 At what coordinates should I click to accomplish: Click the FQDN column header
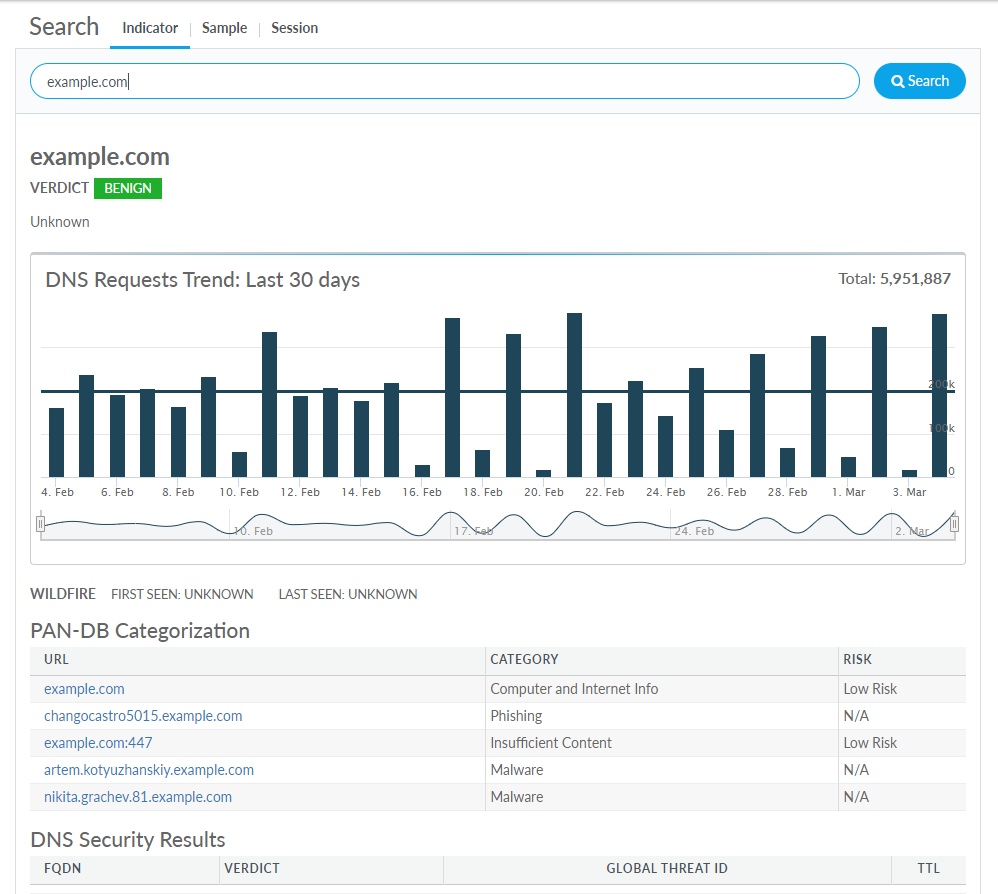tap(62, 868)
